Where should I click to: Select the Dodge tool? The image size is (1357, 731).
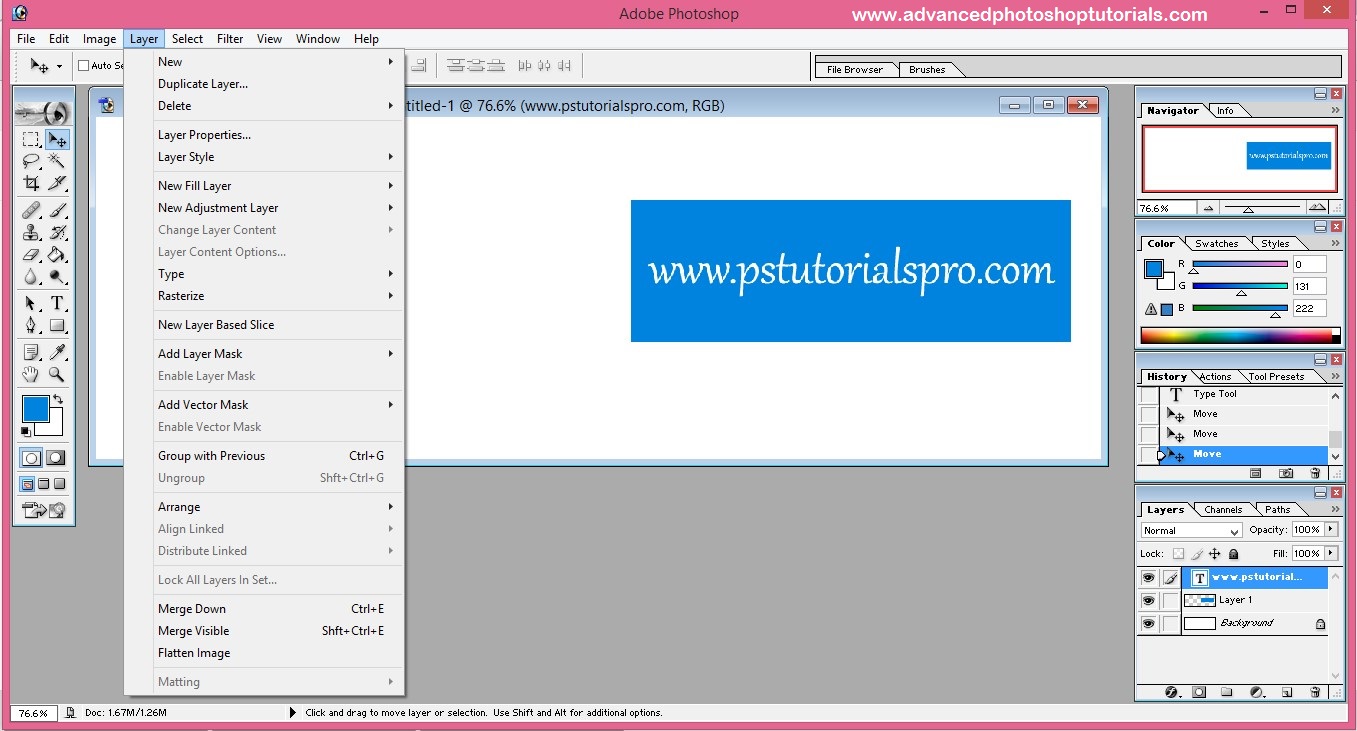(x=57, y=277)
